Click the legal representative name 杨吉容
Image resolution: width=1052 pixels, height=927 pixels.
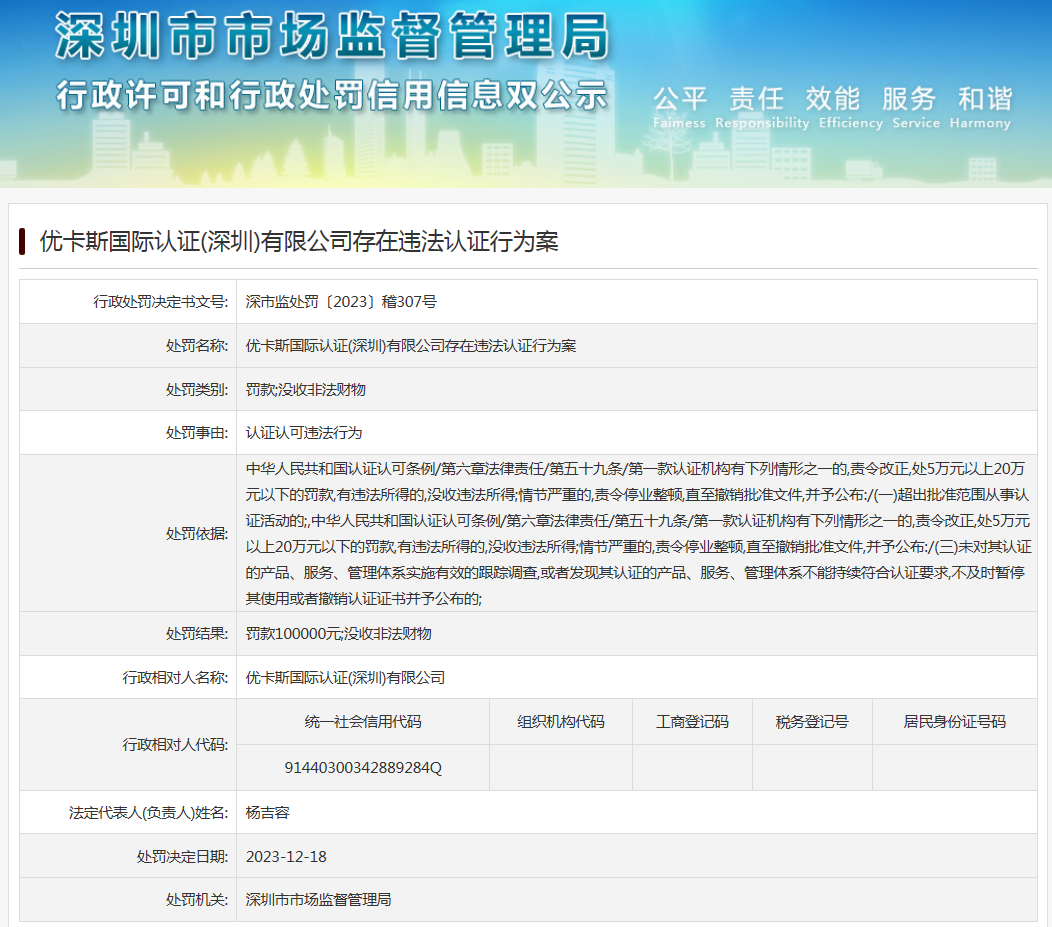tap(268, 812)
